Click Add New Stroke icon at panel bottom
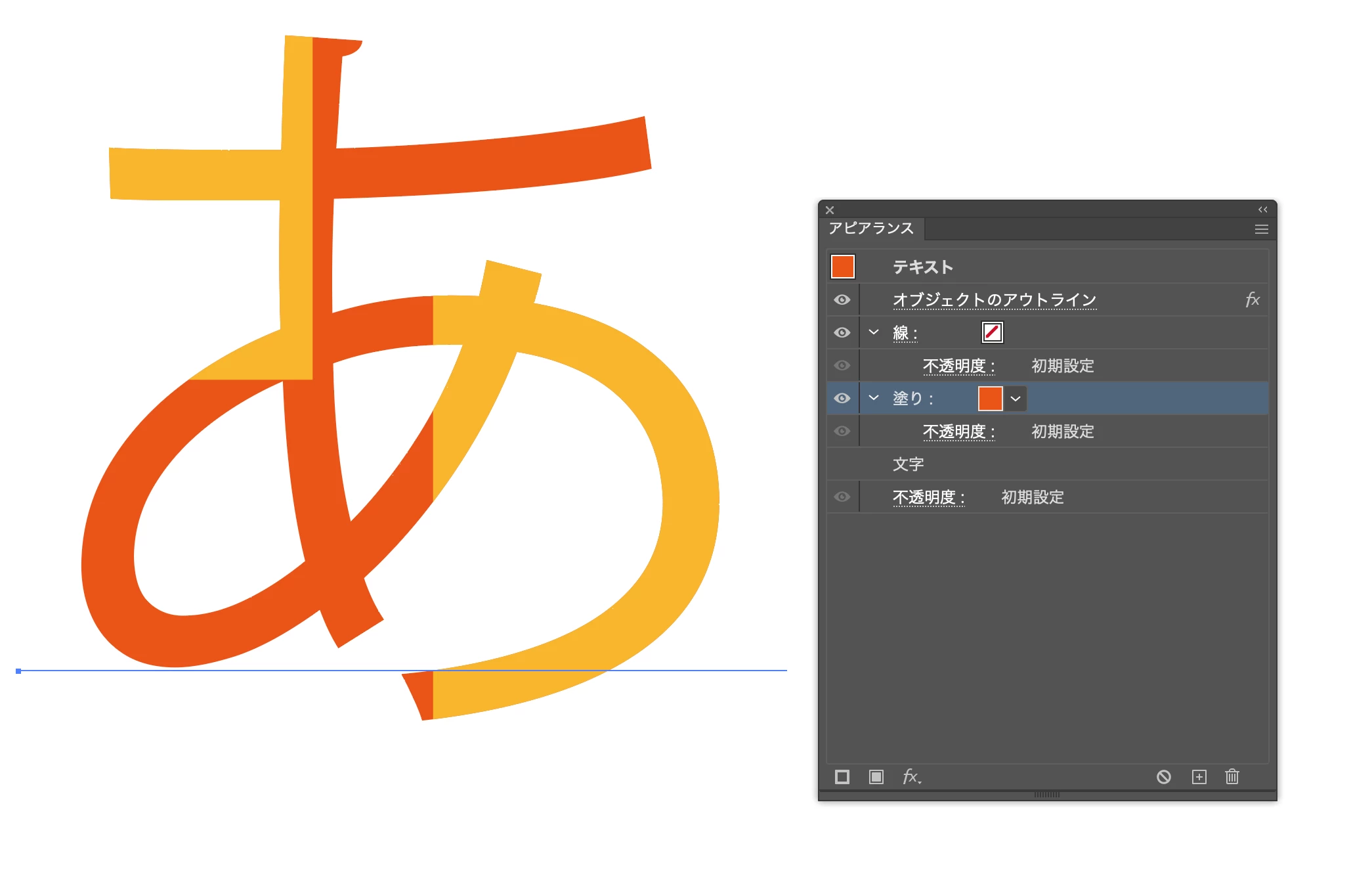The image size is (1372, 884). tap(842, 777)
